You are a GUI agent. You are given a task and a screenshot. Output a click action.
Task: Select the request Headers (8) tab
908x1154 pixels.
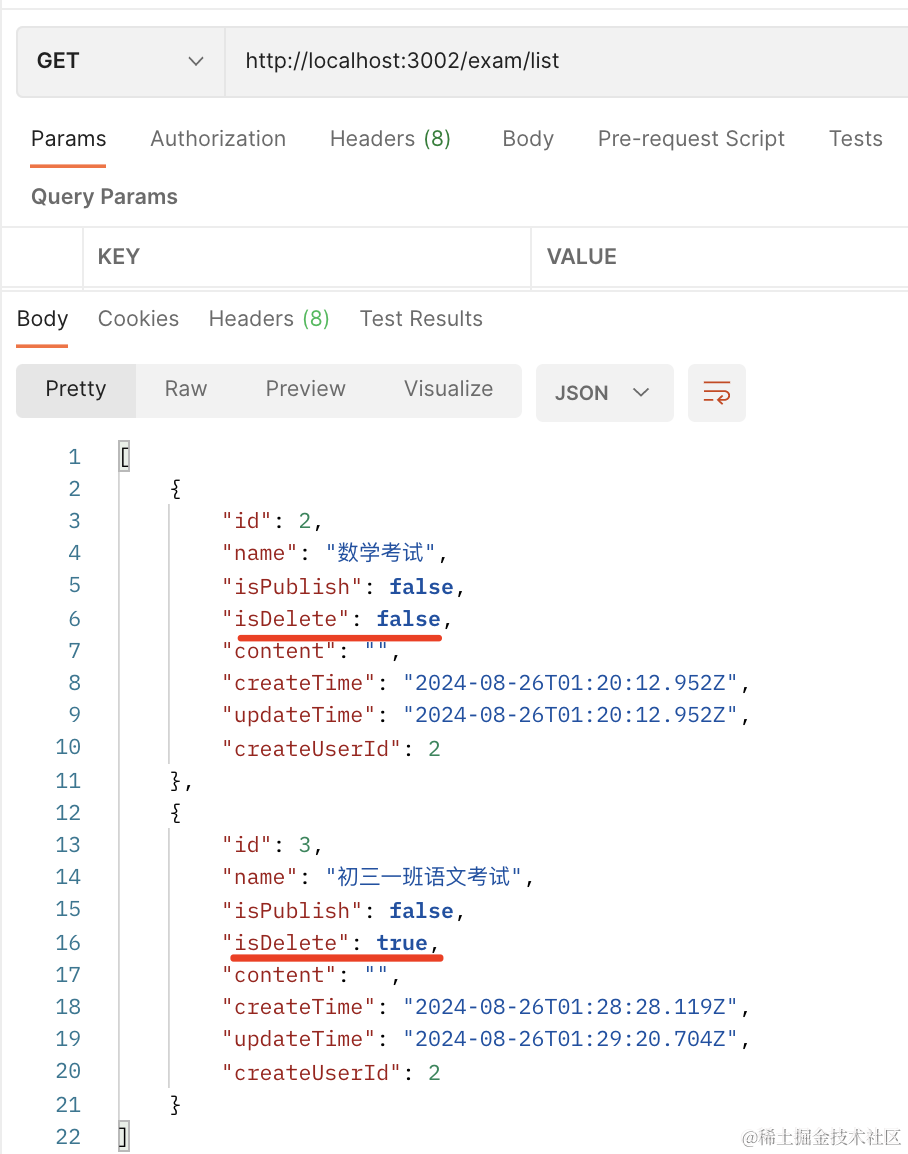pos(390,139)
